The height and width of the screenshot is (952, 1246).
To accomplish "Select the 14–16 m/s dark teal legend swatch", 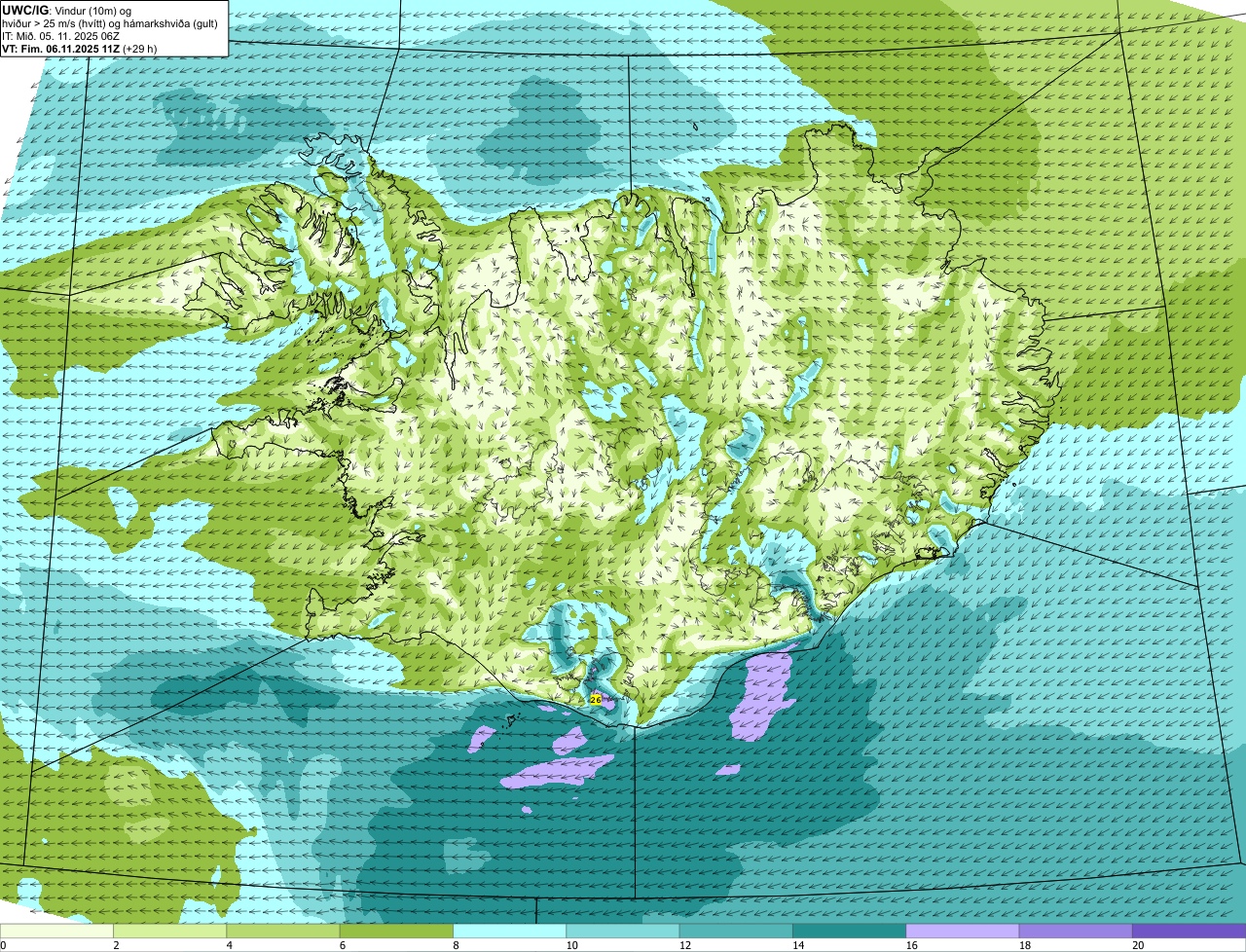I will (850, 931).
